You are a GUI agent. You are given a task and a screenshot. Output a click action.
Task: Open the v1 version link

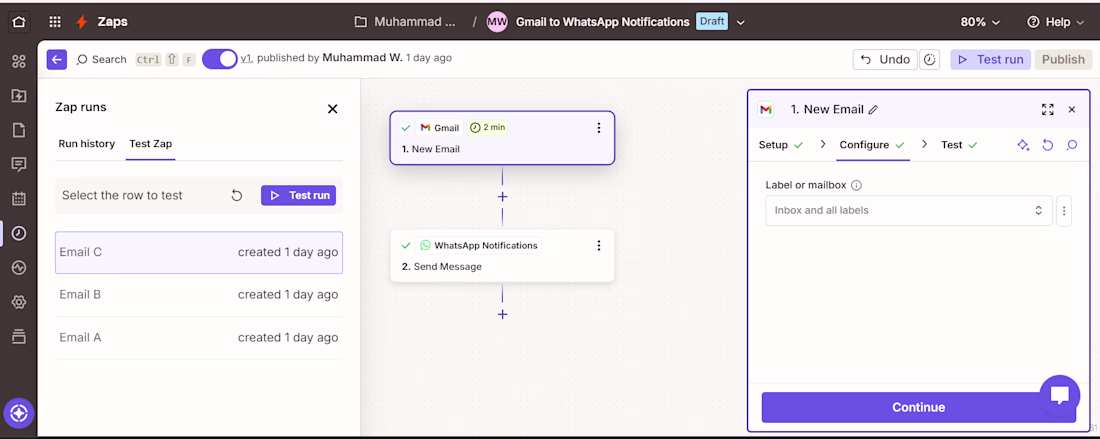pyautogui.click(x=246, y=58)
